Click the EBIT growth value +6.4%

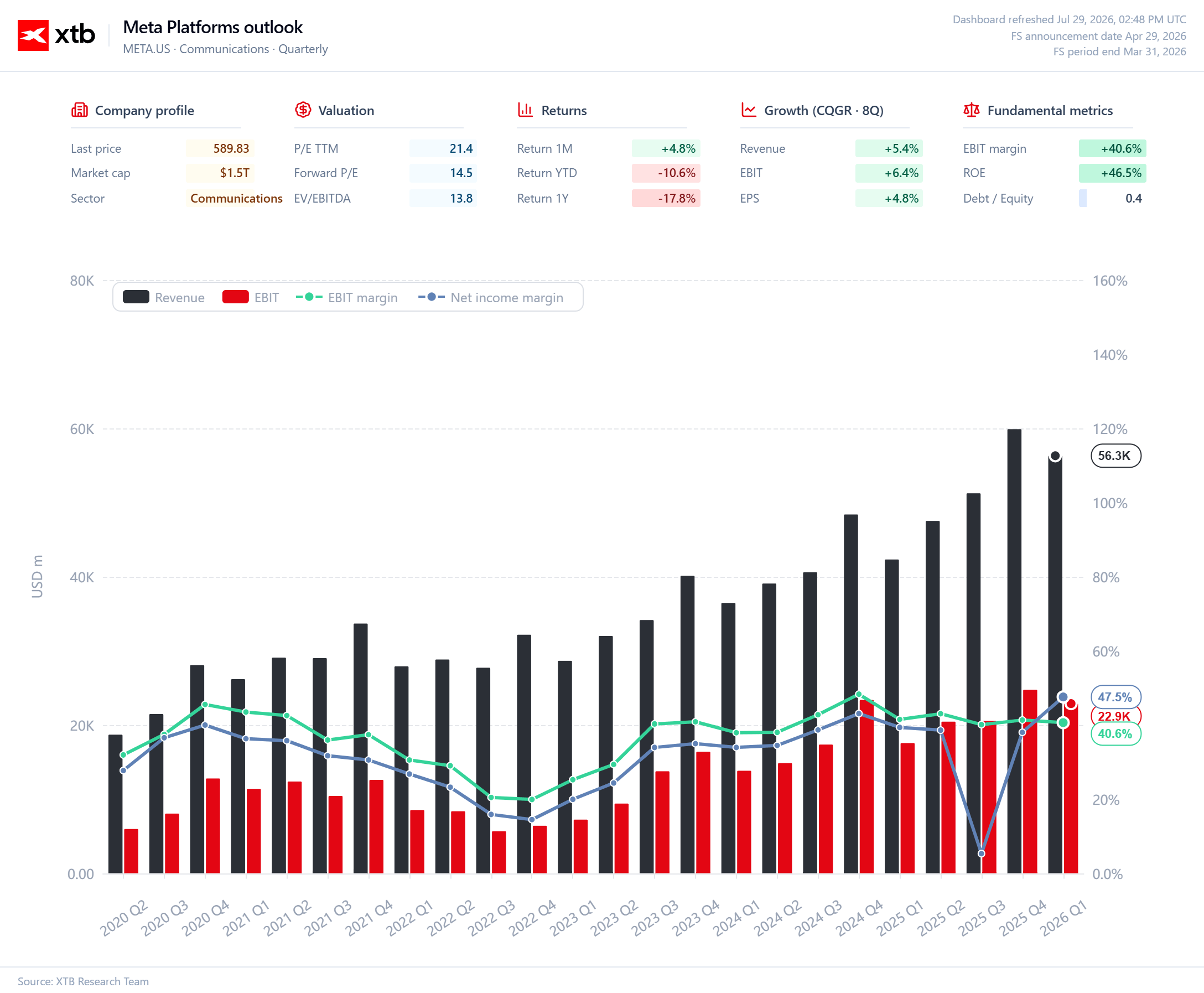(901, 173)
